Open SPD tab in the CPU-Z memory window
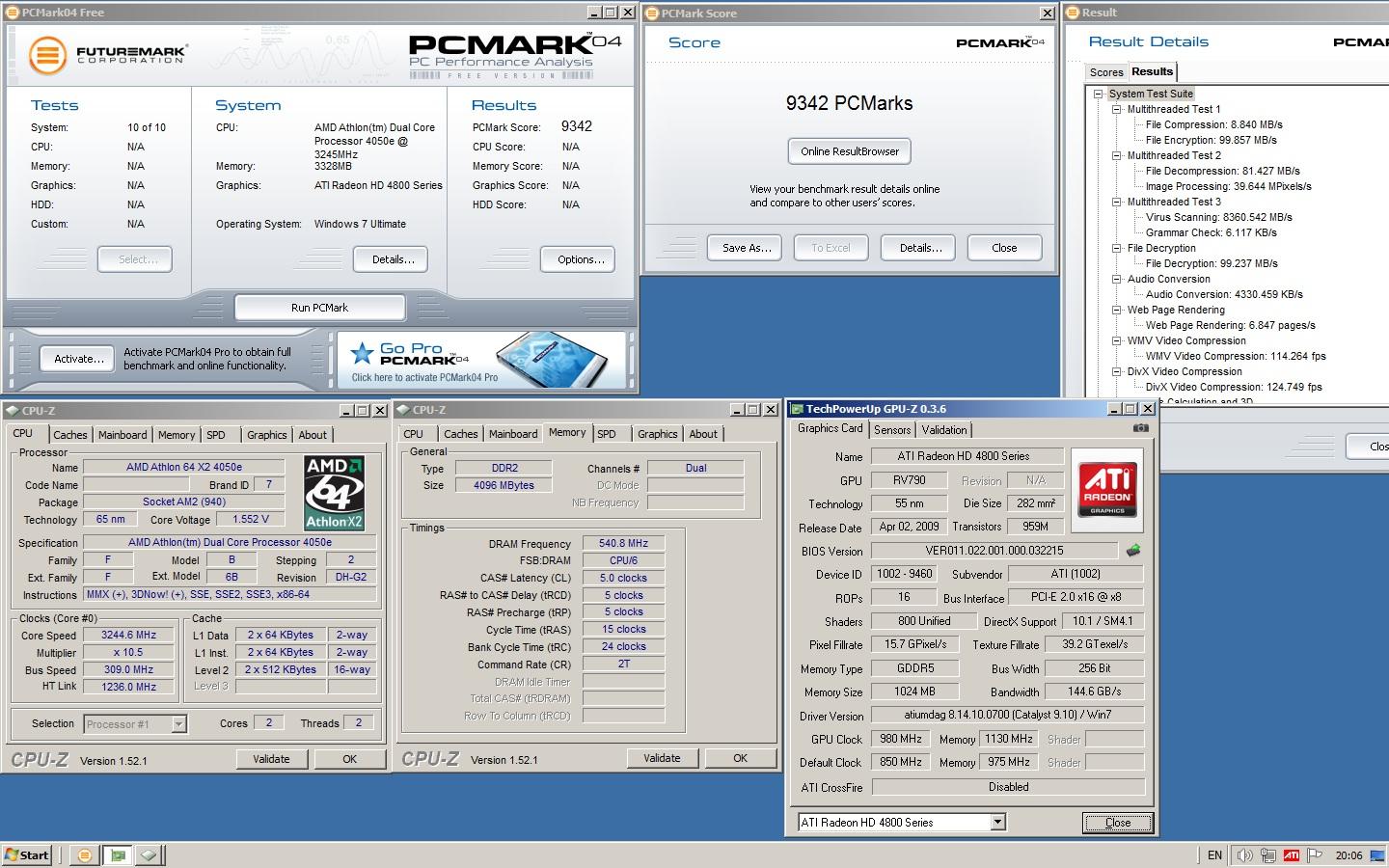Screen dimensions: 1389x868 pos(607,434)
